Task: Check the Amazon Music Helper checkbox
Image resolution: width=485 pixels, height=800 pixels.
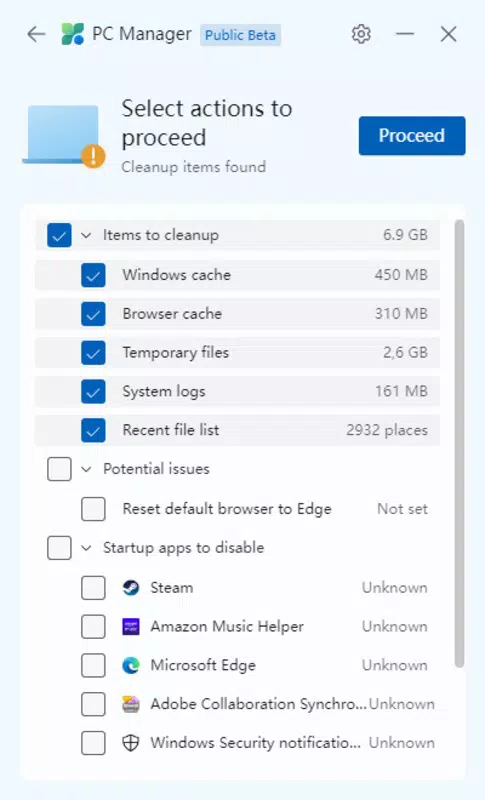Action: 93,627
